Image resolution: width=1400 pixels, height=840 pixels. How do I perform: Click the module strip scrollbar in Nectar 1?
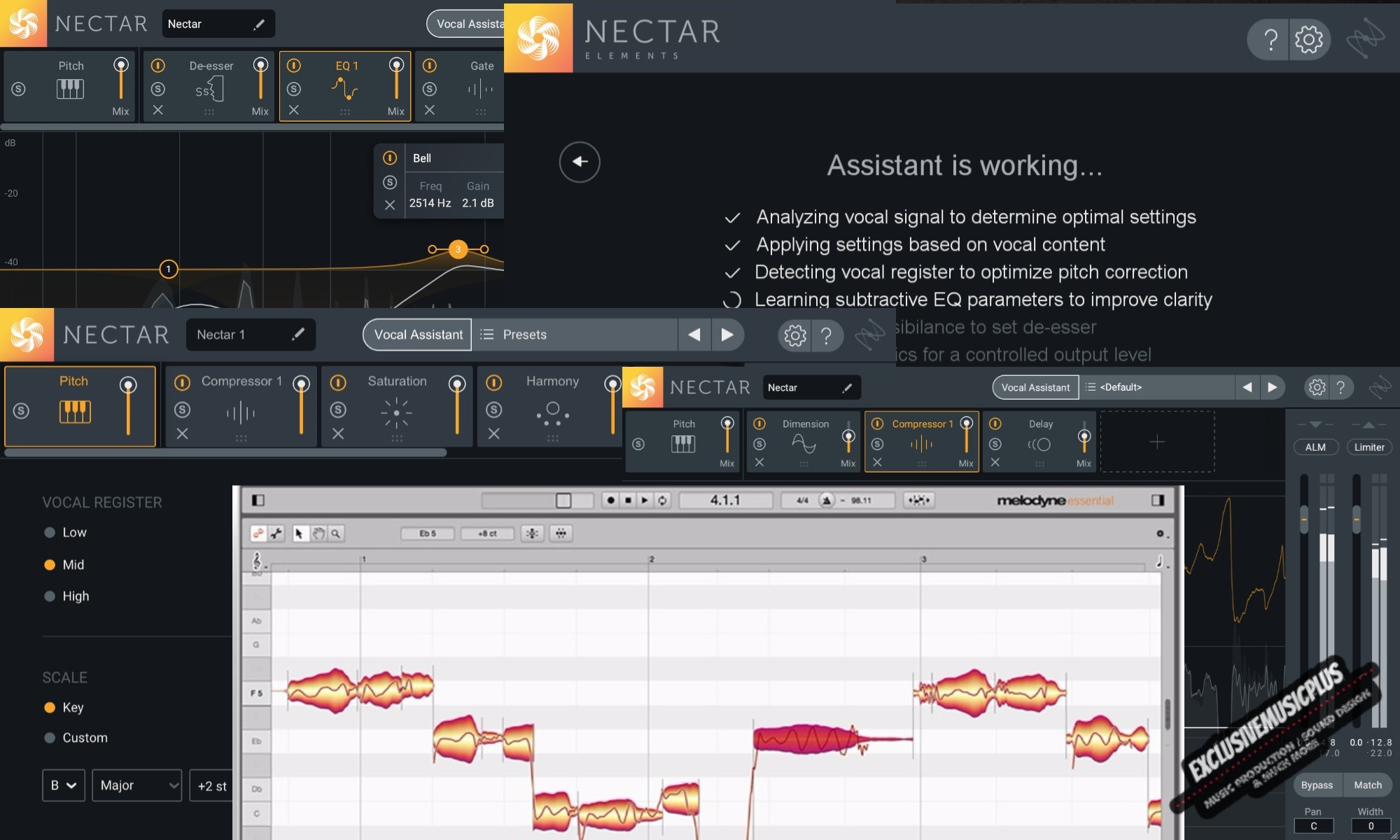point(225,453)
